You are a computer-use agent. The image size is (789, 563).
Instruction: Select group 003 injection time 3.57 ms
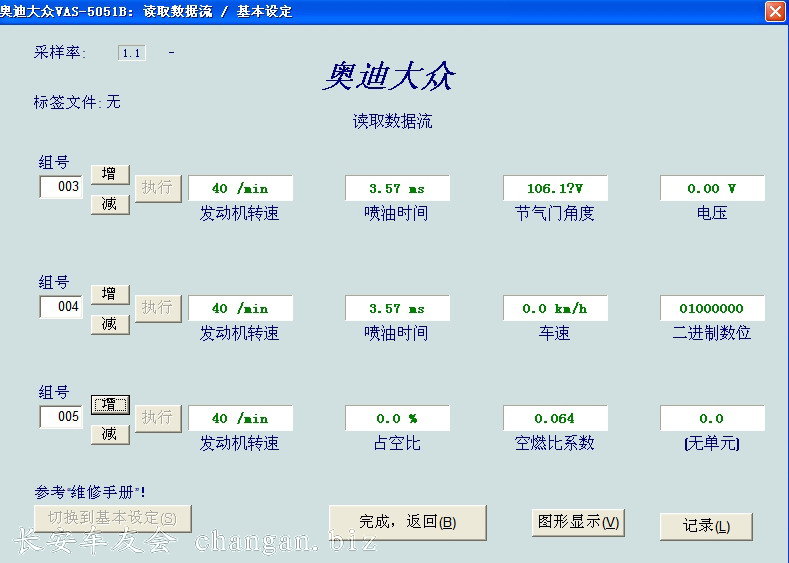(398, 188)
